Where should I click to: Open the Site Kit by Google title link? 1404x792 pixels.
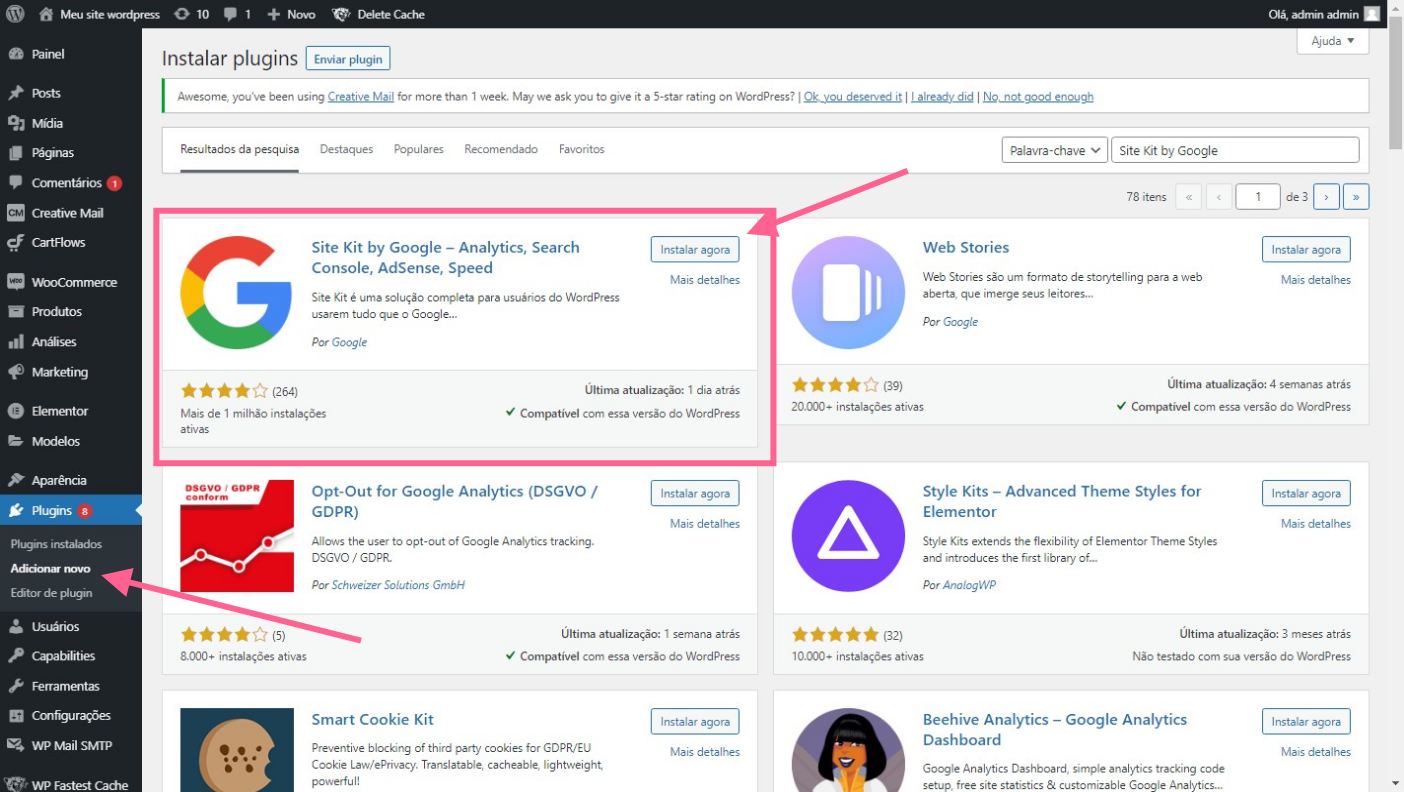coord(445,257)
